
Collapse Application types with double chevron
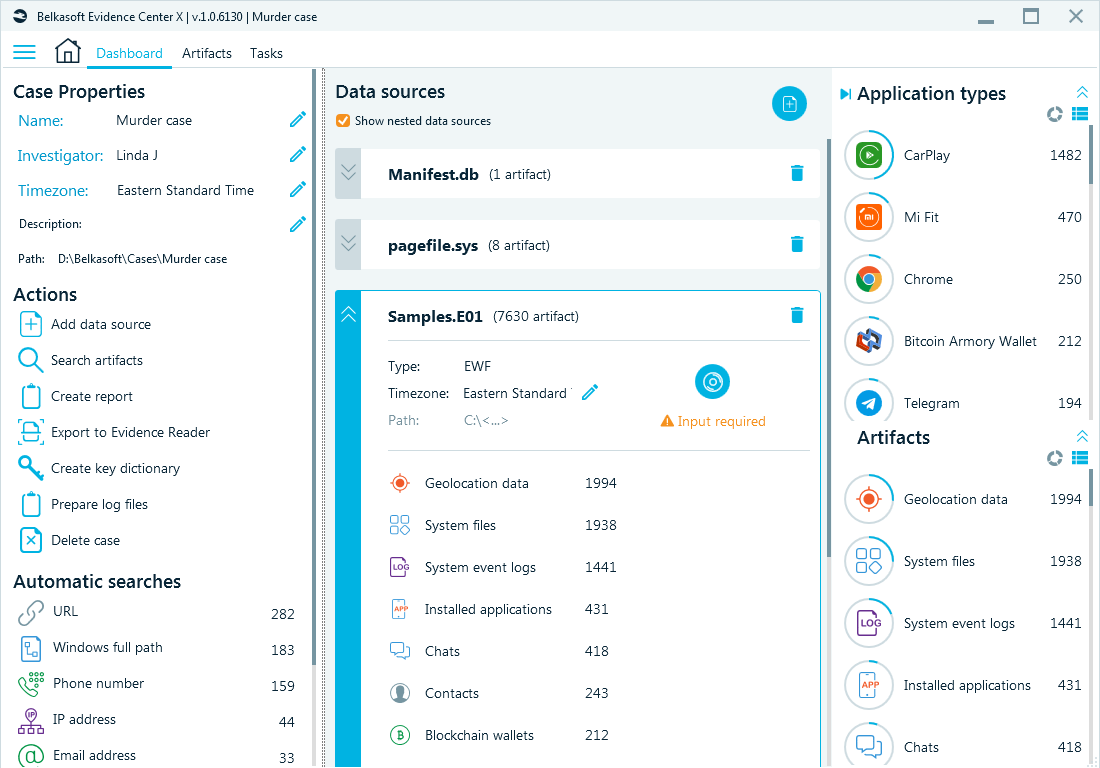[1082, 92]
